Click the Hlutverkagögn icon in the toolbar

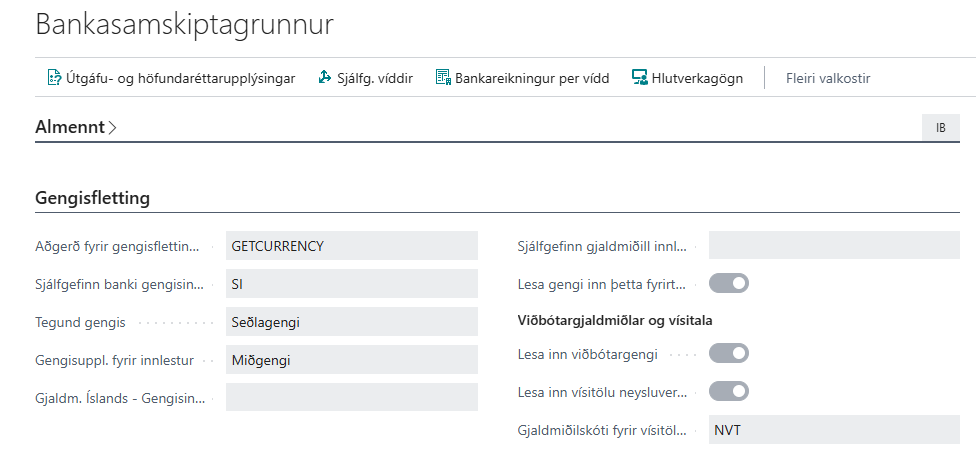pyautogui.click(x=640, y=78)
